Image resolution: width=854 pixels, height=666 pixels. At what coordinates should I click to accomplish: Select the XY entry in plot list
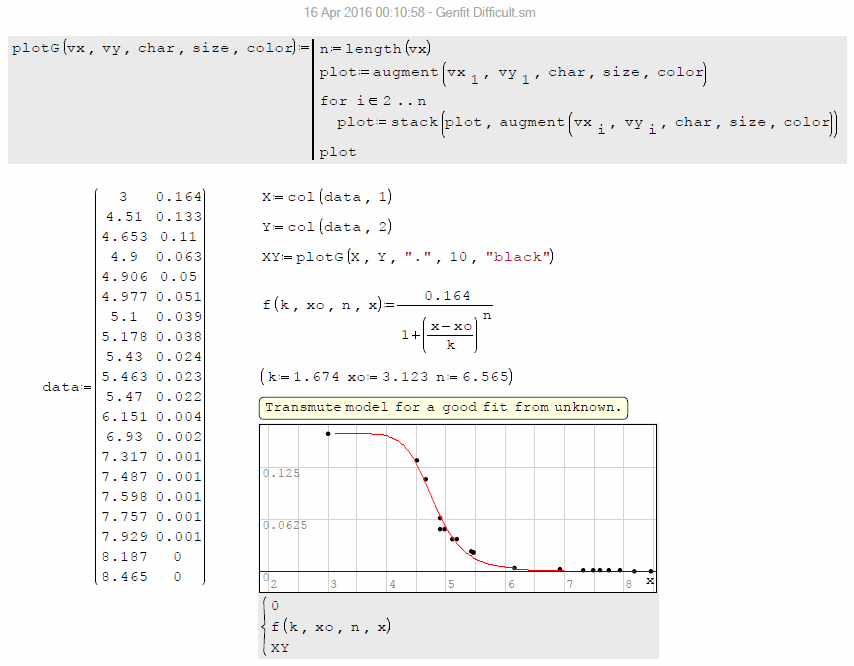click(x=280, y=648)
